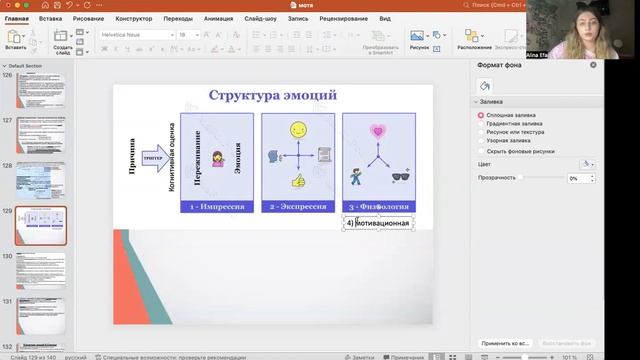The width and height of the screenshot is (640, 360).
Task: Open the Вставка tab
Action: click(50, 19)
